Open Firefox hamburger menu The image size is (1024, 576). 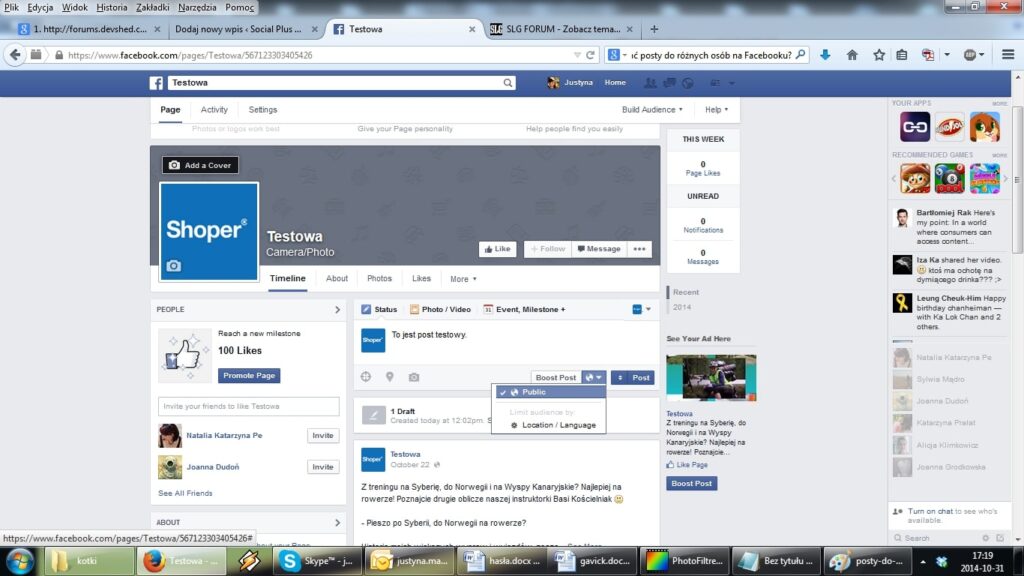point(1006,55)
